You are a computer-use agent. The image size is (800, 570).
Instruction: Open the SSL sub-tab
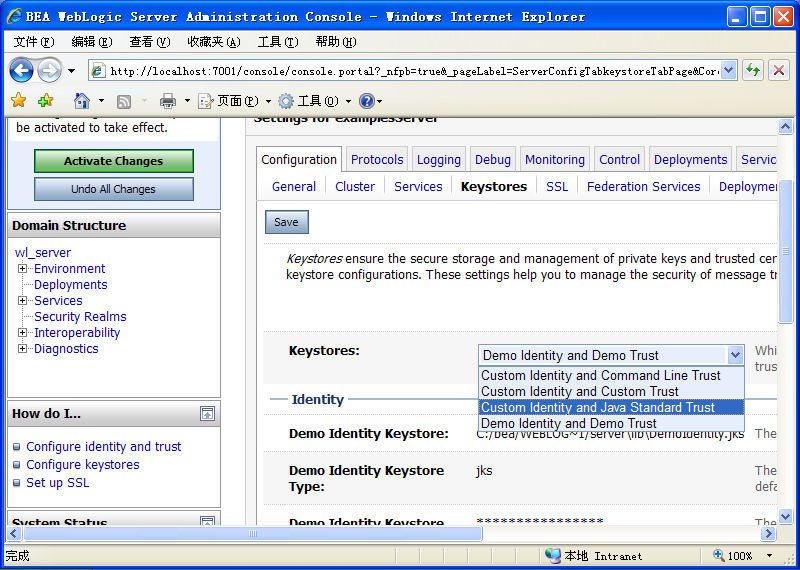coord(556,186)
